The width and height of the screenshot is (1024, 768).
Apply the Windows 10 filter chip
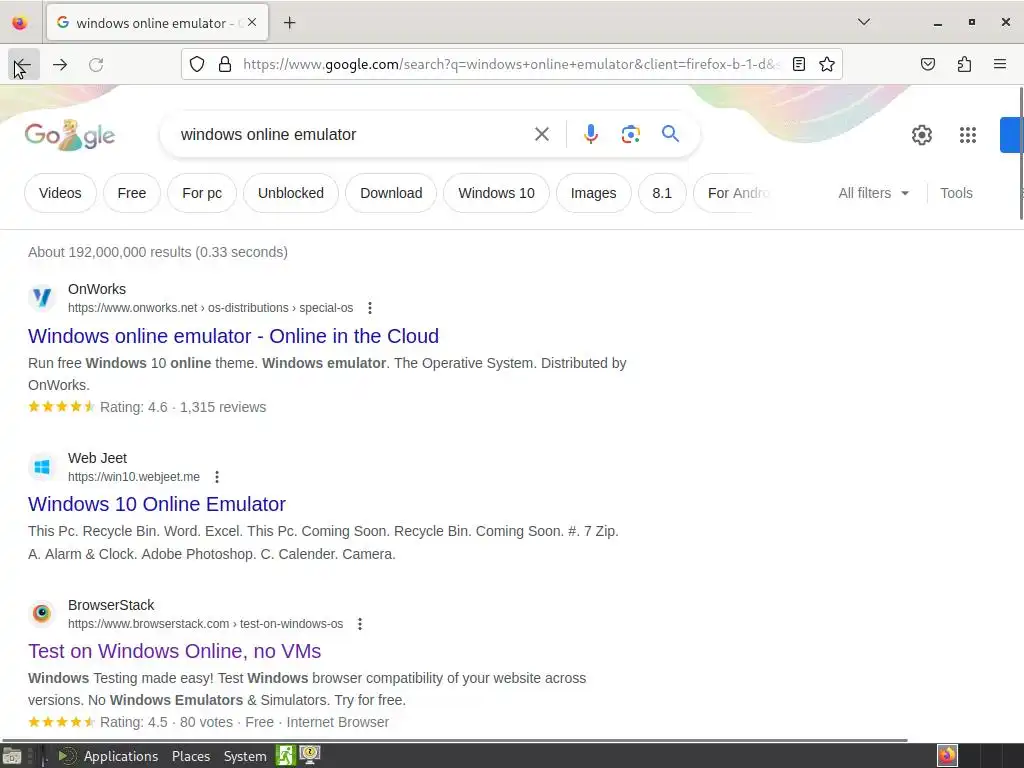click(x=496, y=193)
